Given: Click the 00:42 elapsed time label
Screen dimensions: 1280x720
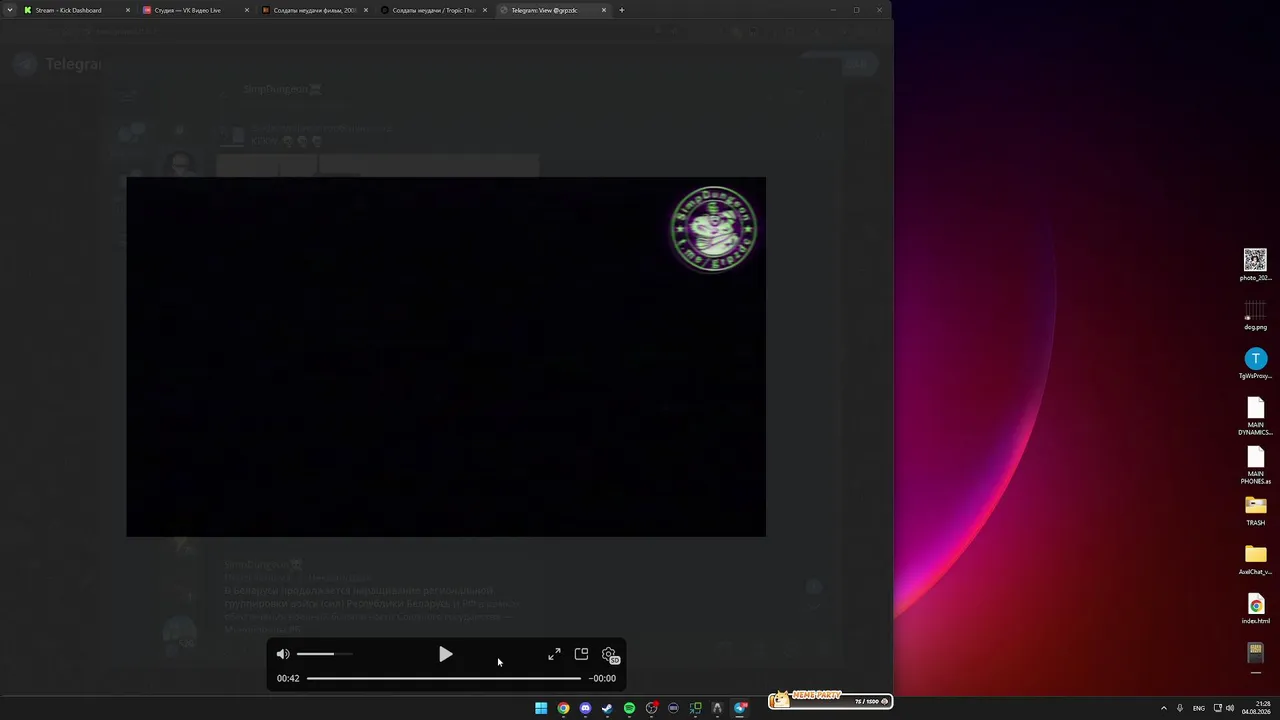Looking at the screenshot, I should (x=288, y=678).
